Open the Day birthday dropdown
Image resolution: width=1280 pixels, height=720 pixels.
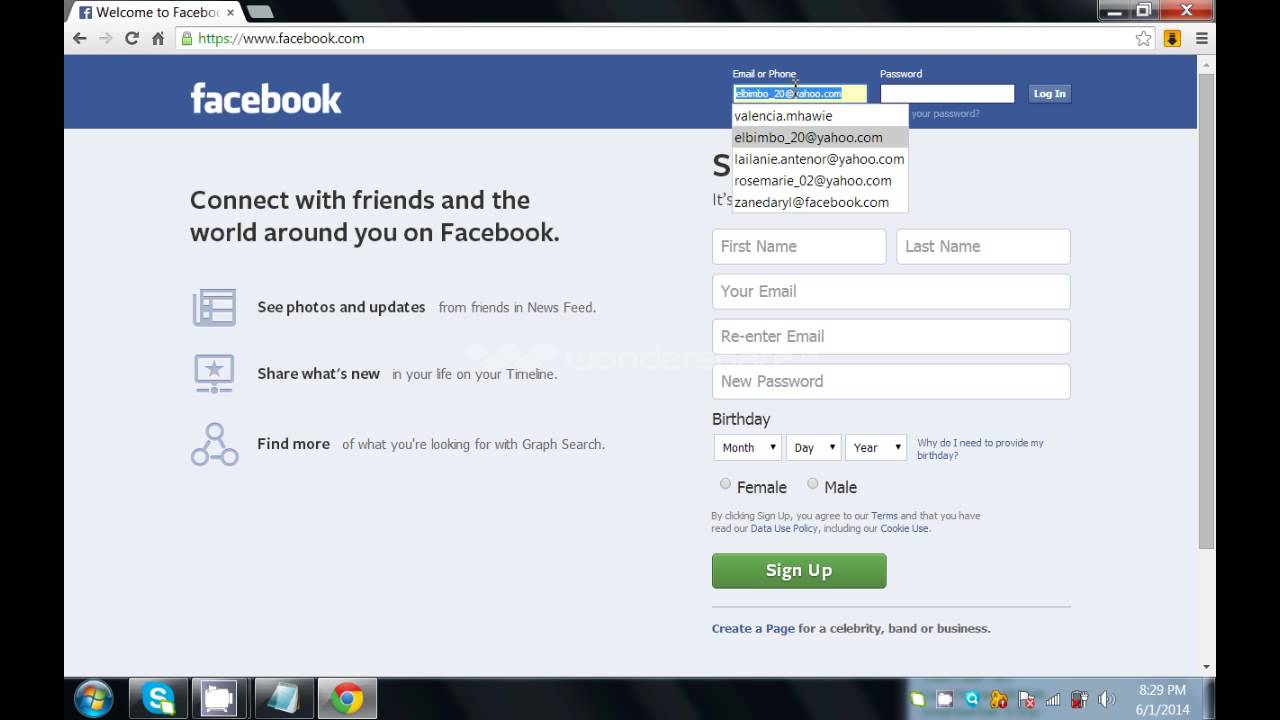tap(813, 447)
